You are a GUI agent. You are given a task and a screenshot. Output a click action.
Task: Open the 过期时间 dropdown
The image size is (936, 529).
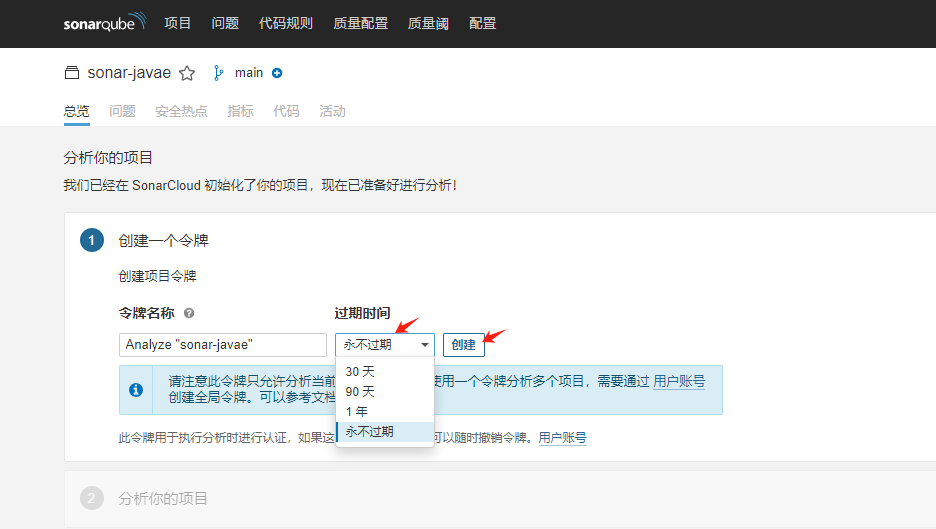[x=384, y=345]
